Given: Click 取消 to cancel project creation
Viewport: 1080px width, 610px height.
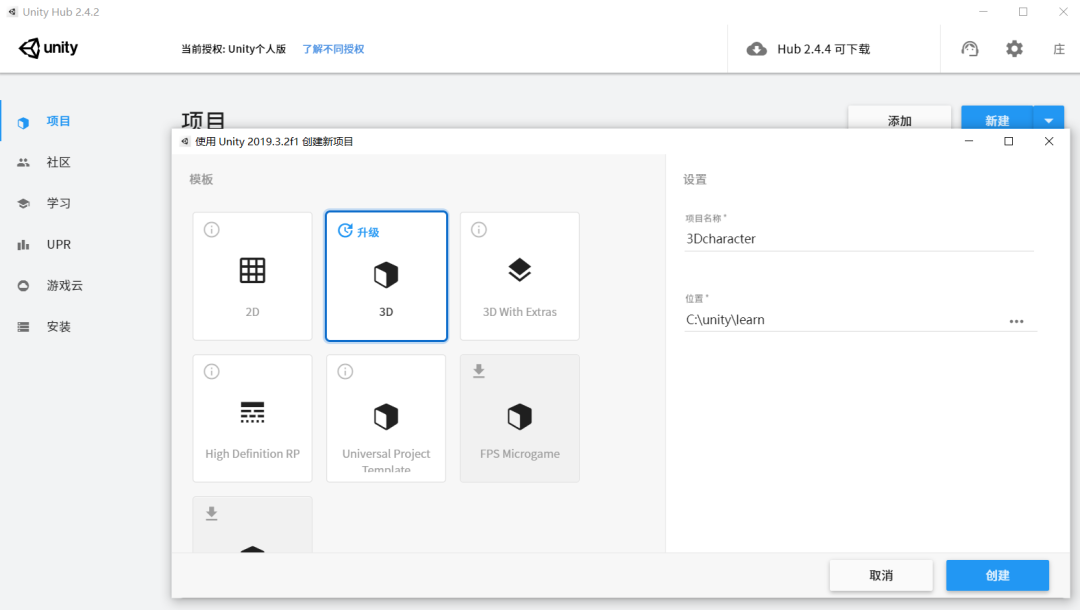Looking at the screenshot, I should click(x=881, y=576).
